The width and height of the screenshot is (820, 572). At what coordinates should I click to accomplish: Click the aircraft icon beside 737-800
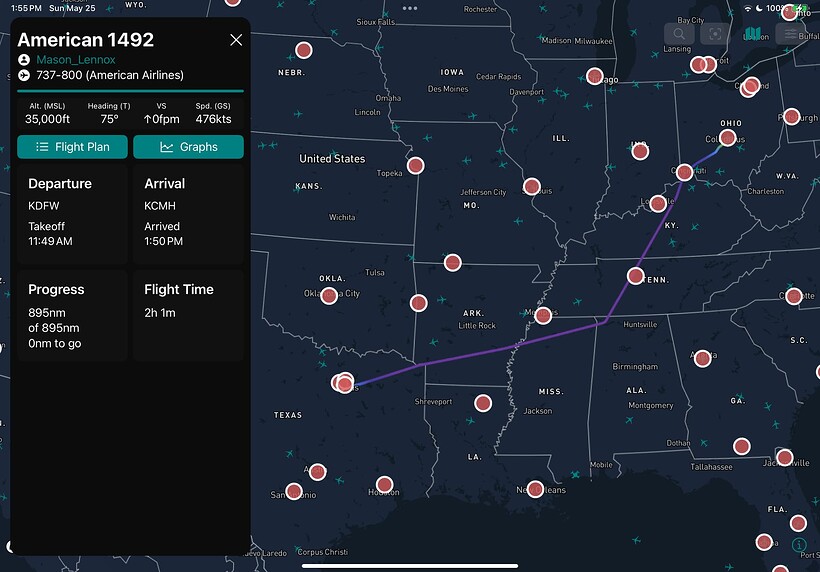[24, 75]
